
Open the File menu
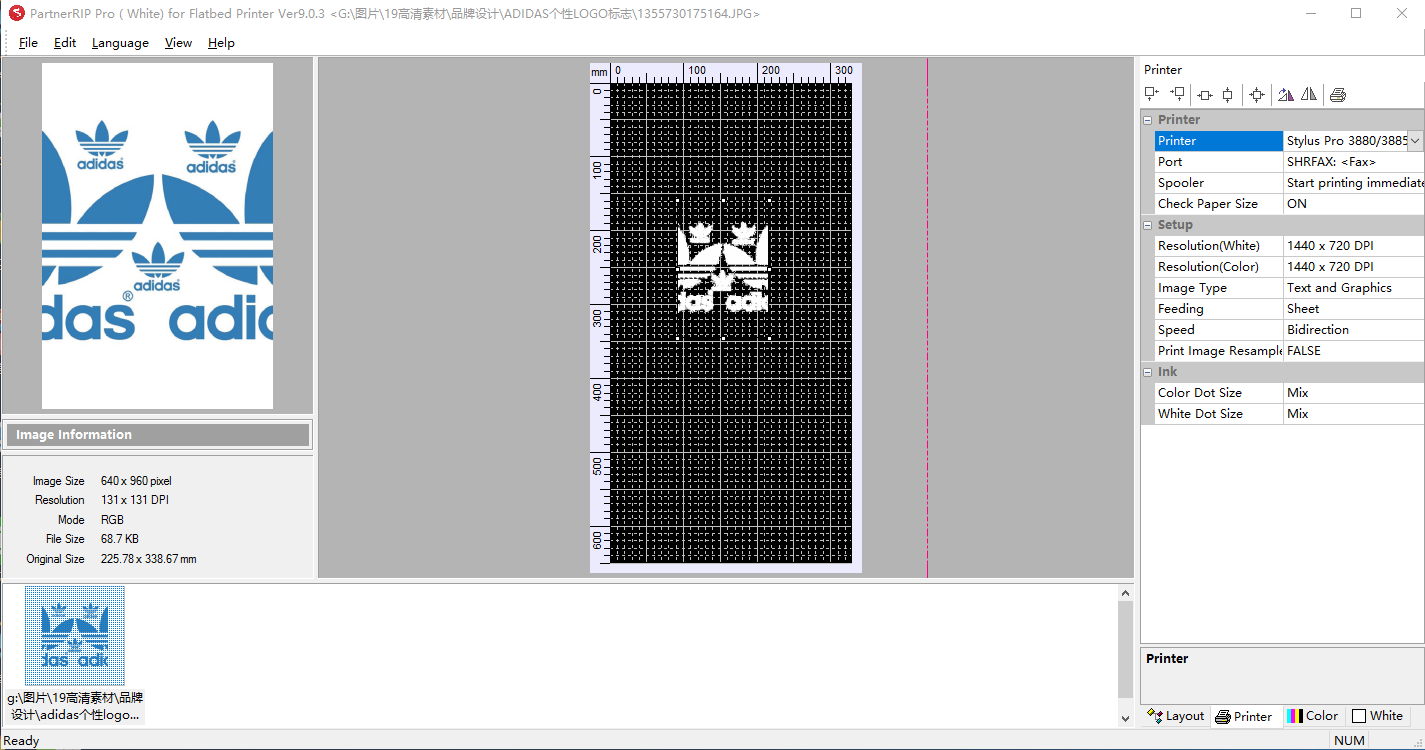pos(28,43)
